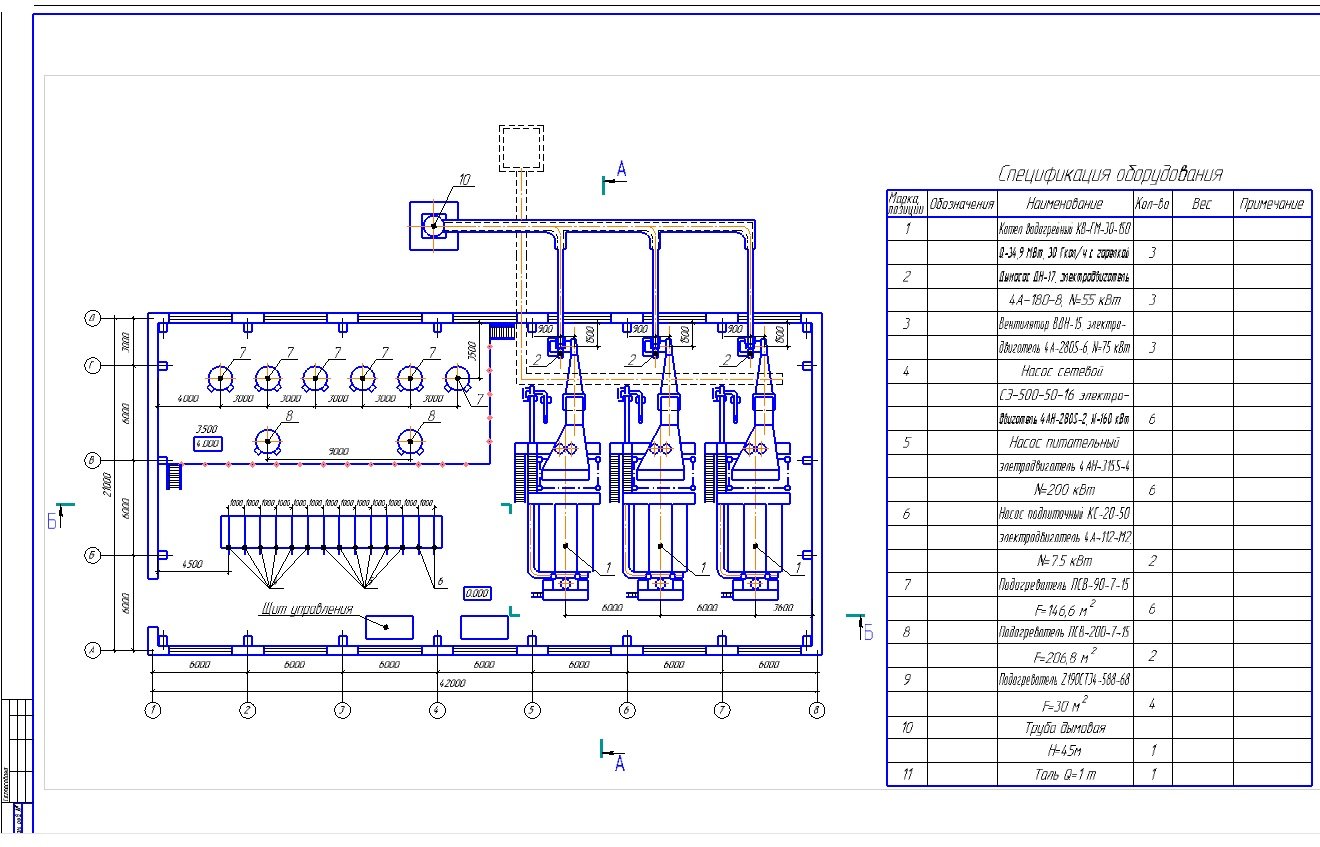The width and height of the screenshot is (1320, 847).
Task: Click the "Наименование" column header
Action: click(1065, 204)
